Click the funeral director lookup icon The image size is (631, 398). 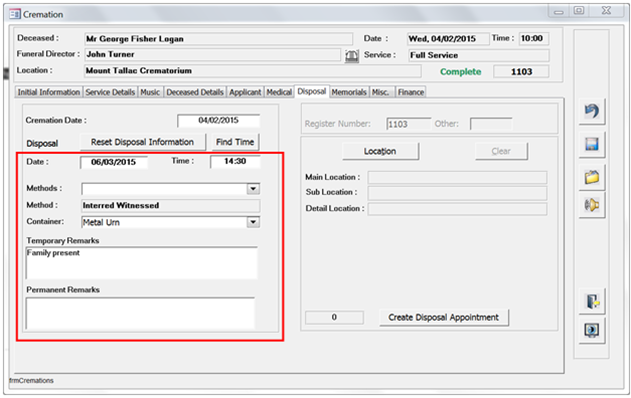pyautogui.click(x=352, y=56)
